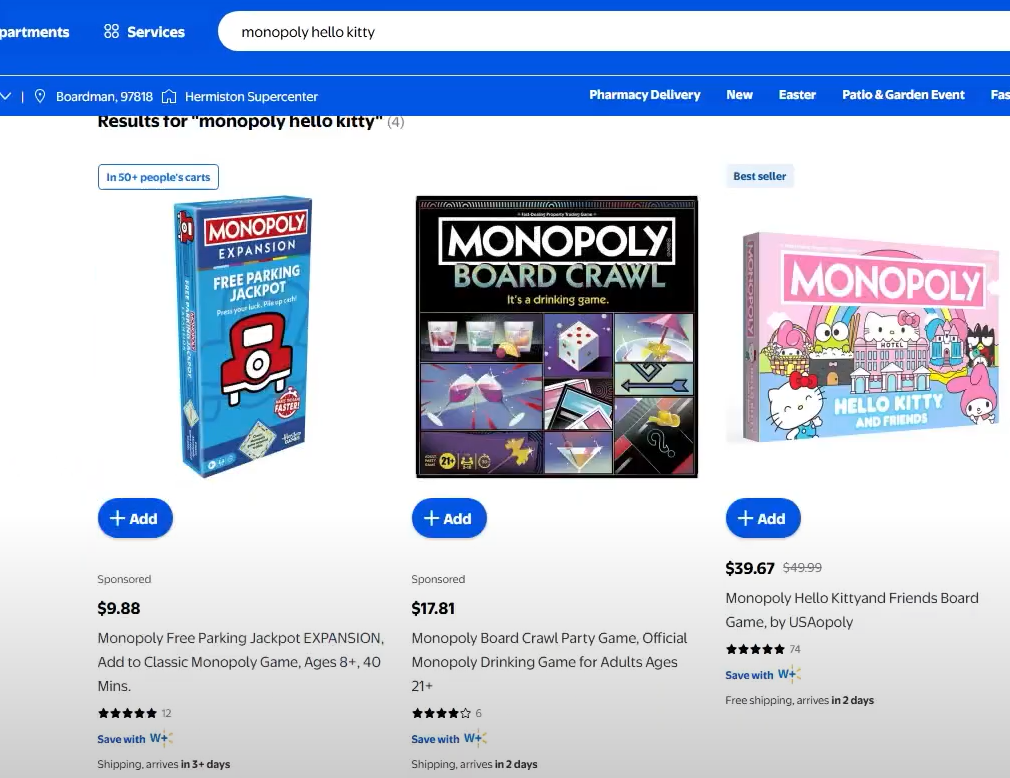Add Hello Kitty Monopoly to cart

pos(763,518)
